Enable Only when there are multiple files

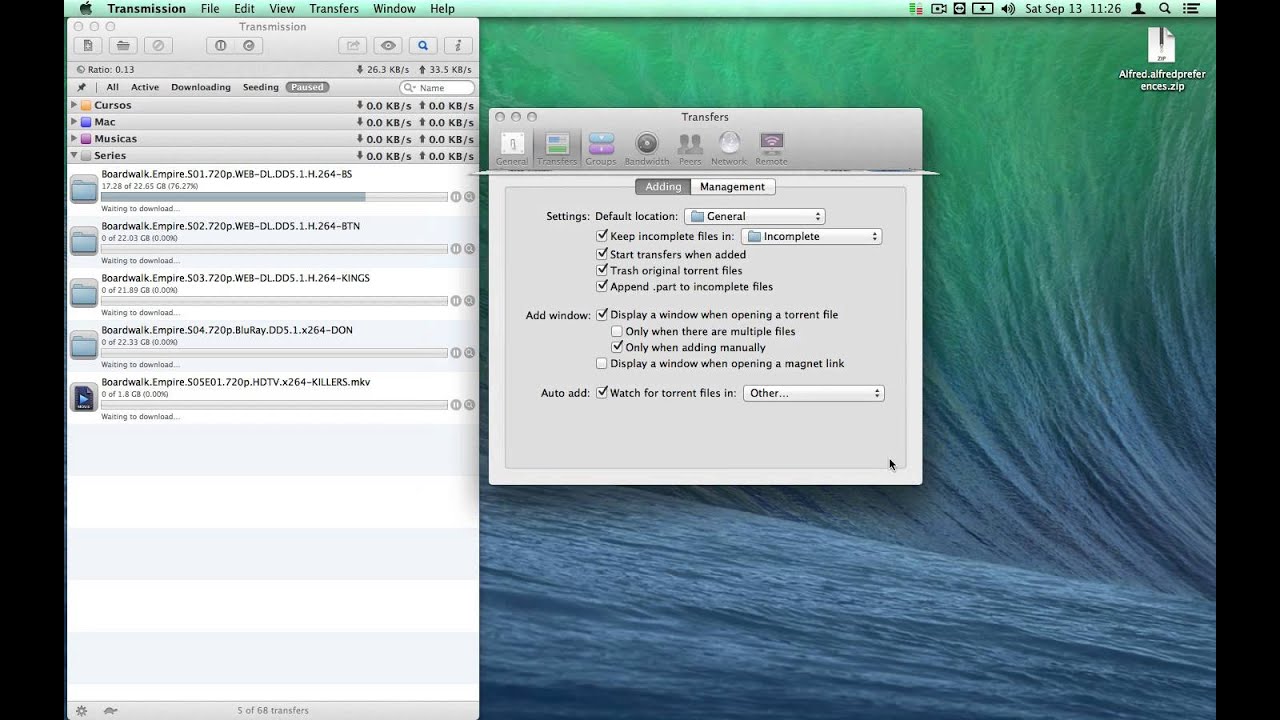coord(617,331)
